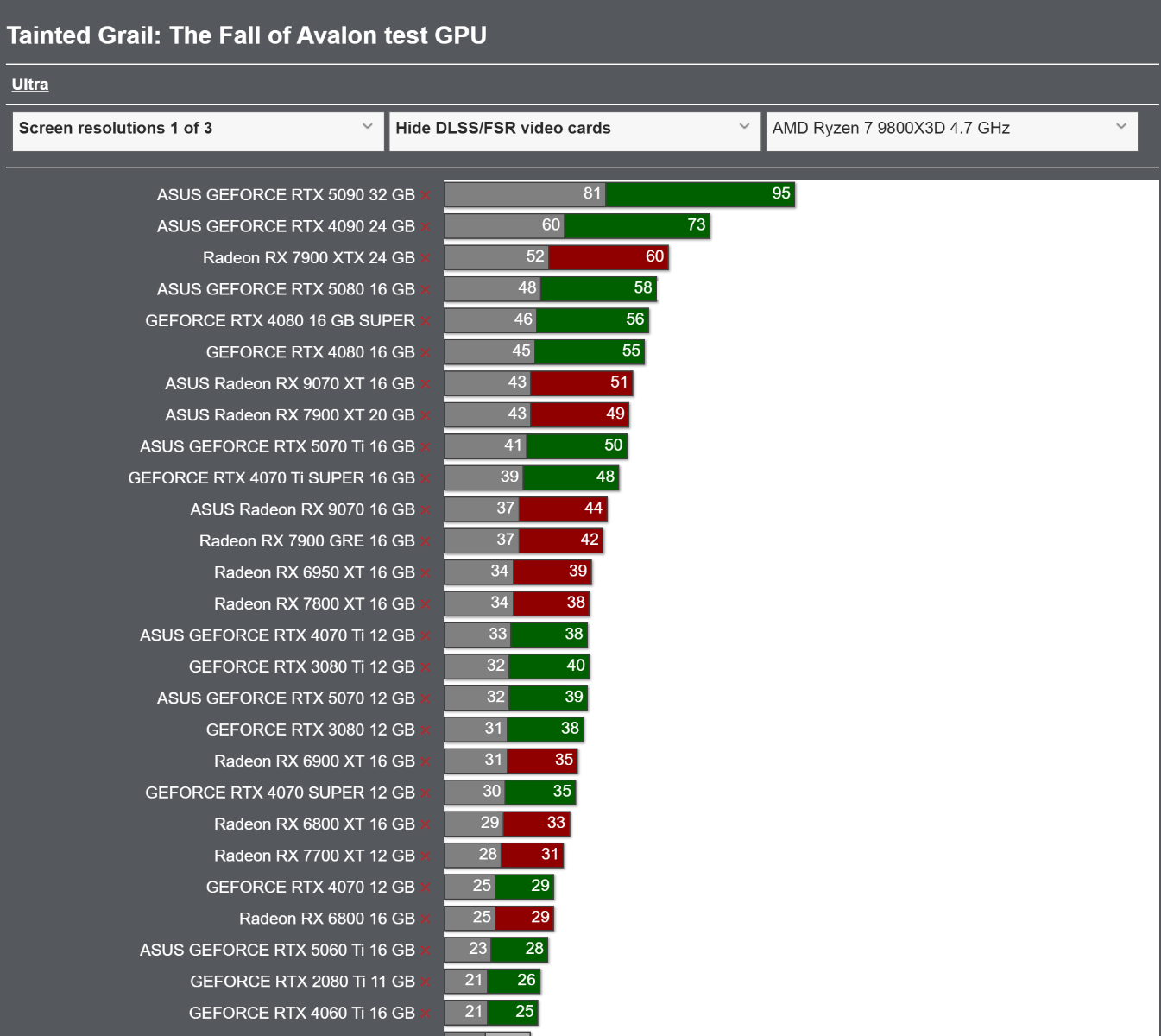The height and width of the screenshot is (1036, 1161).
Task: Remove ASUS GEFORCE RTX 5060 Ti 16 GB row
Action: tap(426, 951)
